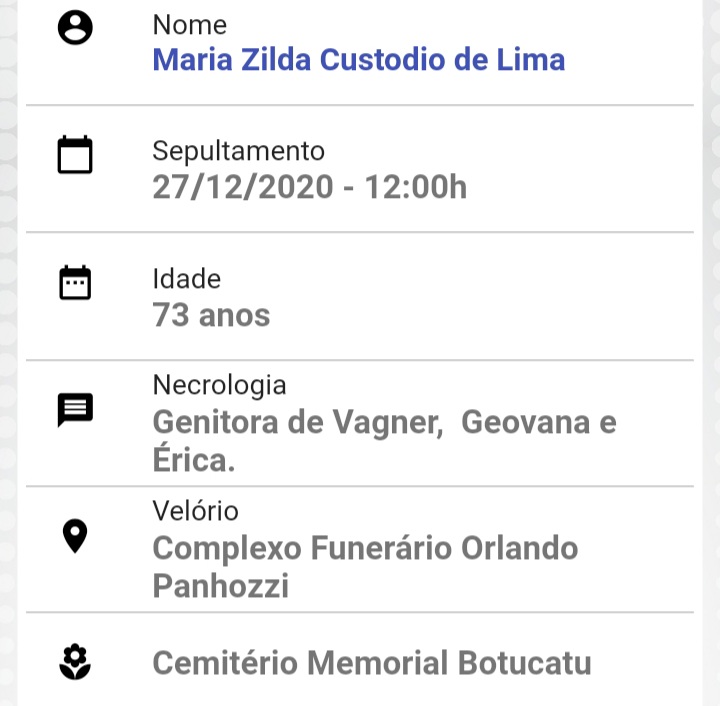The height and width of the screenshot is (706, 720).
Task: Open the name Maria Zilda Custodio de Lima
Action: tap(359, 60)
